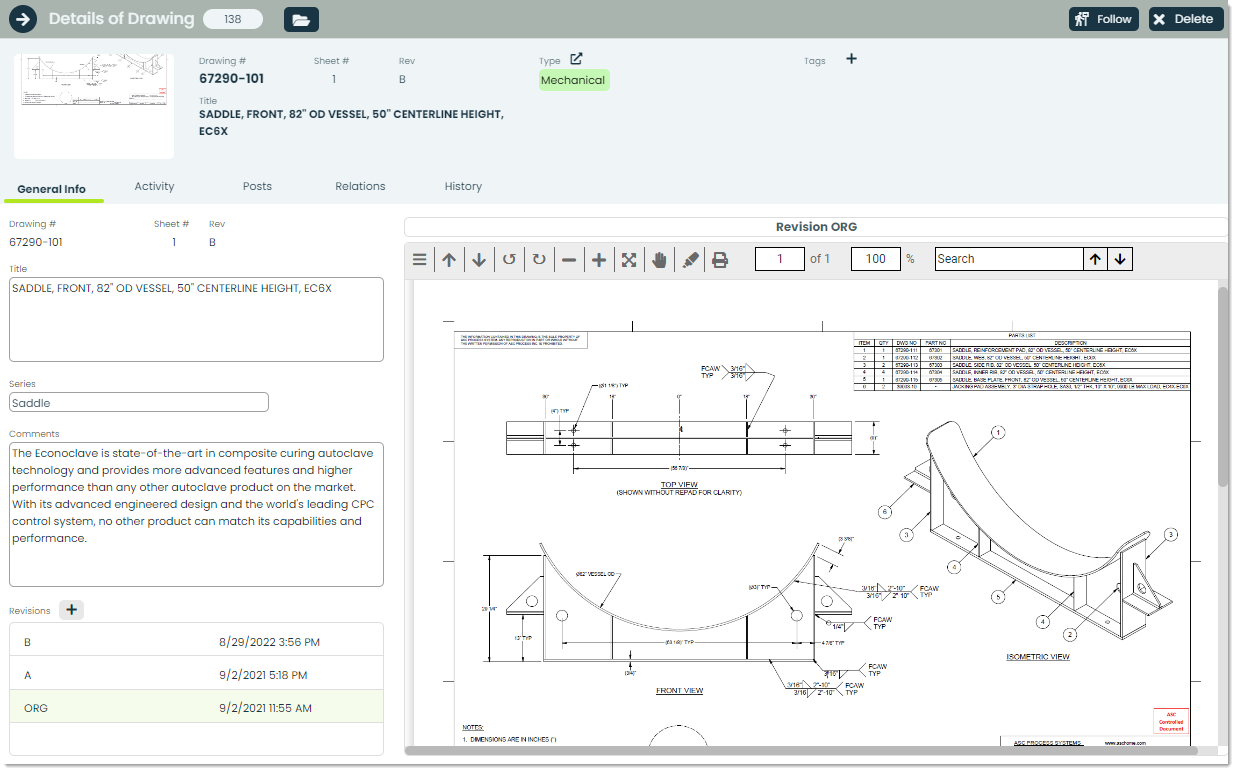Add a tag using the plus icon
Image resolution: width=1236 pixels, height=772 pixels.
[851, 59]
